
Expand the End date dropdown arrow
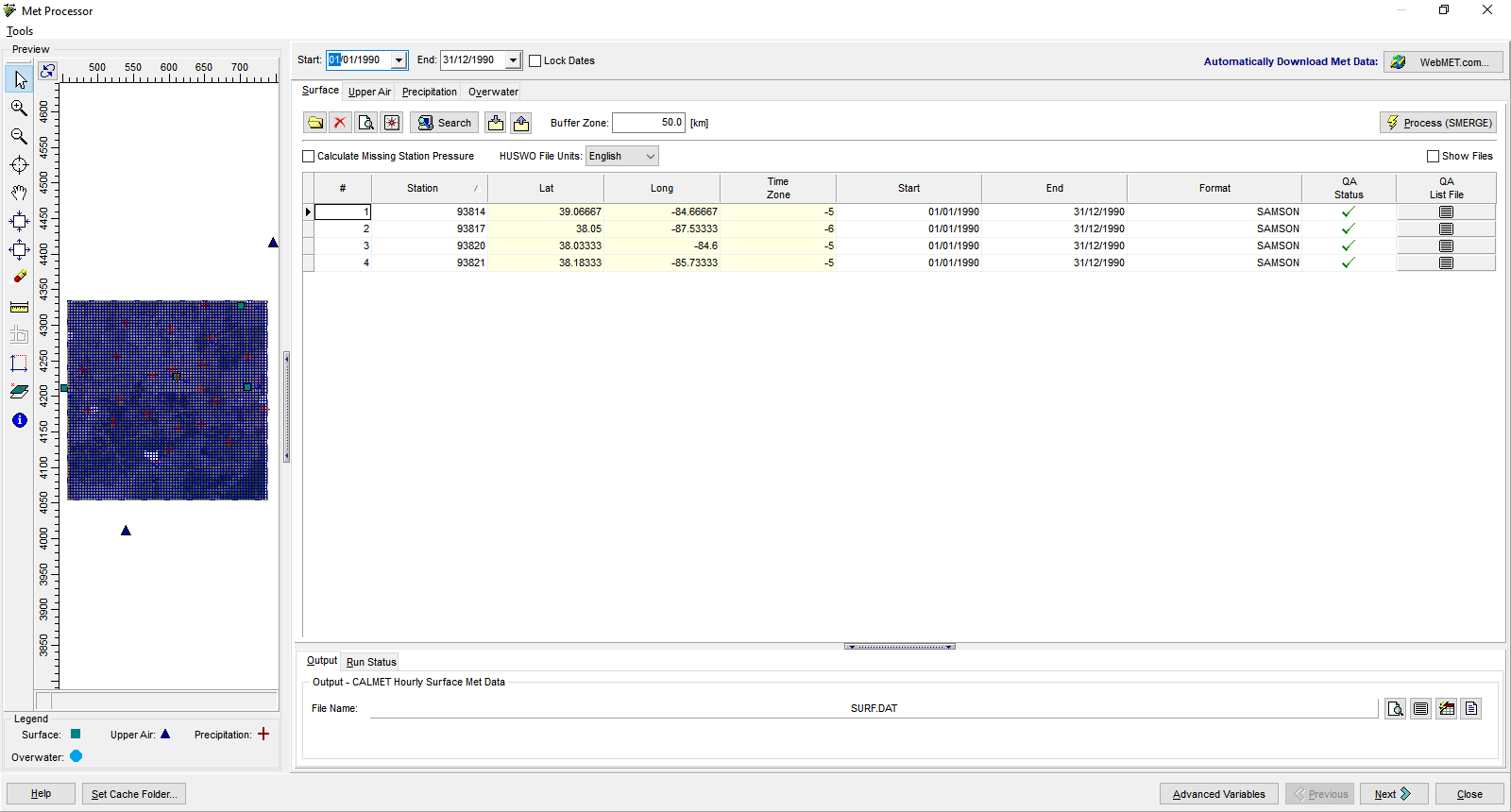(x=513, y=60)
